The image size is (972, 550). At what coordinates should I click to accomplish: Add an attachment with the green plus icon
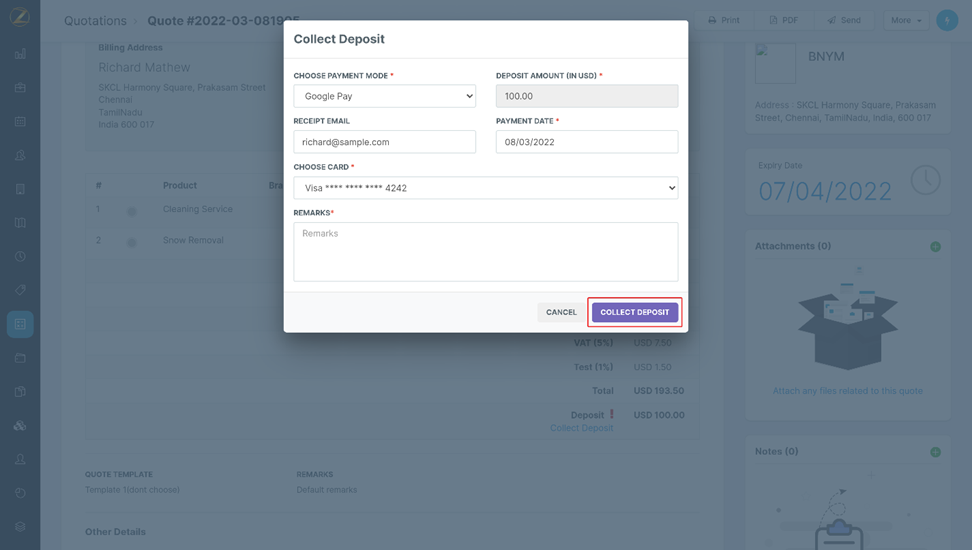tap(935, 246)
